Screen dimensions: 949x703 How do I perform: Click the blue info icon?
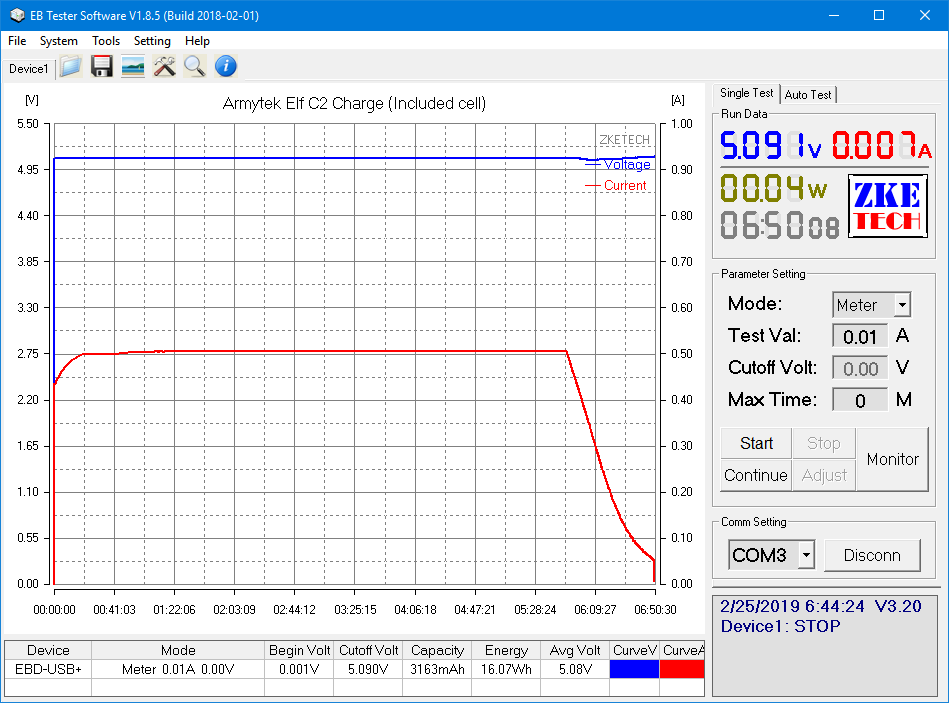tap(226, 66)
